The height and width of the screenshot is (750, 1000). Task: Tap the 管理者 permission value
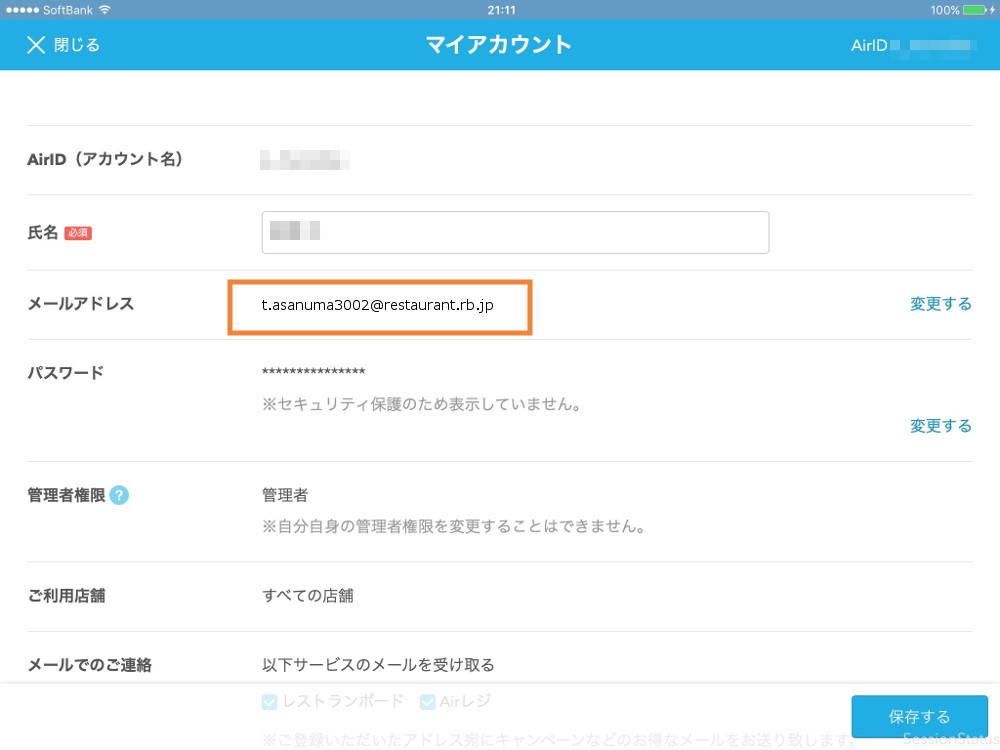click(x=285, y=495)
